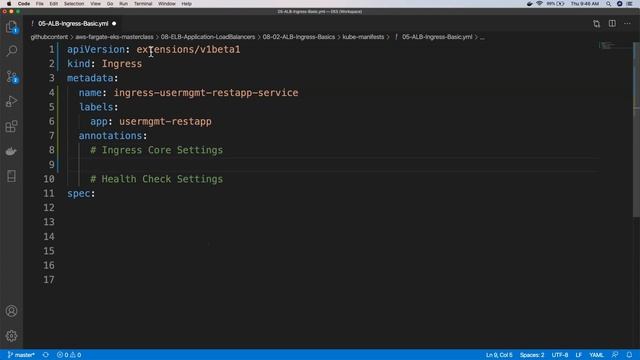Viewport: 640px width, 360px height.
Task: Change file encoding UTF-8
Action: point(560,355)
